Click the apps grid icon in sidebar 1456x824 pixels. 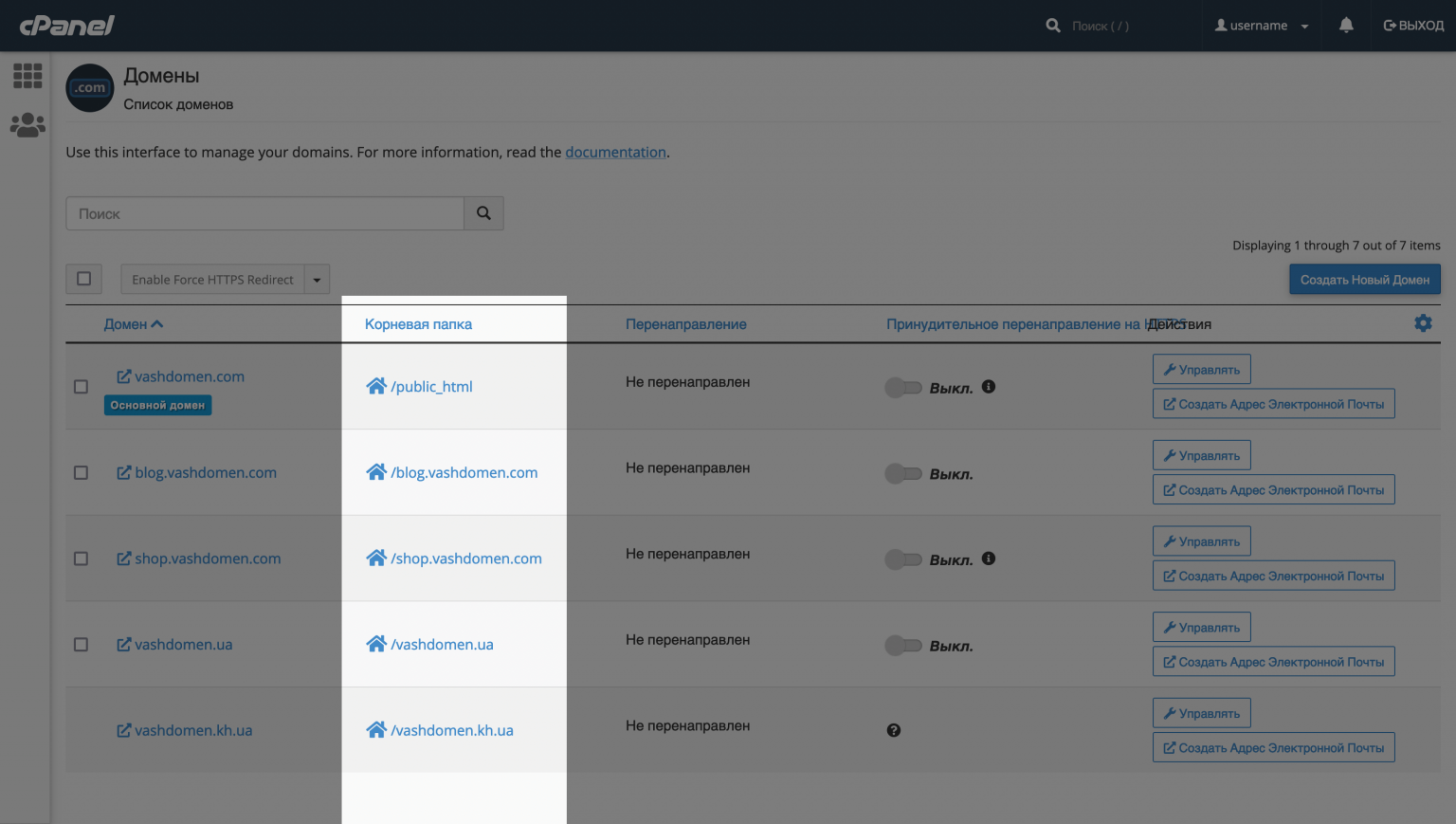(x=27, y=76)
